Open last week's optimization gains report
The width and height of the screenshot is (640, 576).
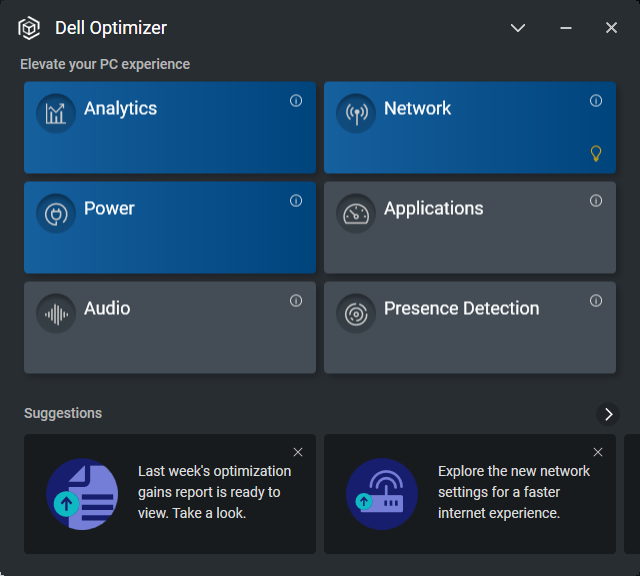coord(214,492)
